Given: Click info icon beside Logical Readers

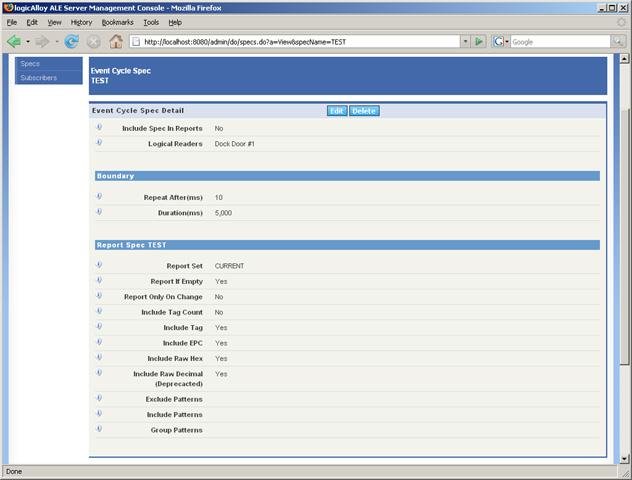Looking at the screenshot, I should pos(99,143).
